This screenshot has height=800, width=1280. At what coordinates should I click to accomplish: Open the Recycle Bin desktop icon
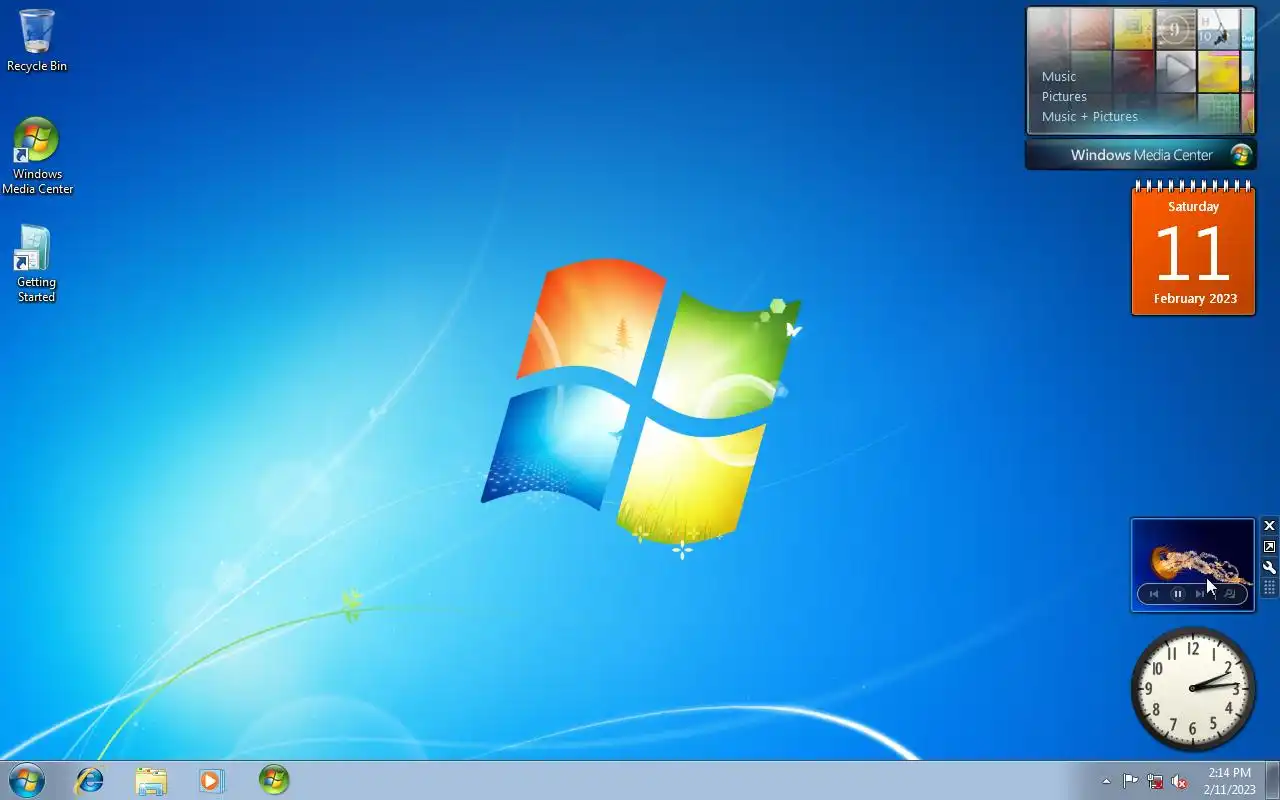37,41
